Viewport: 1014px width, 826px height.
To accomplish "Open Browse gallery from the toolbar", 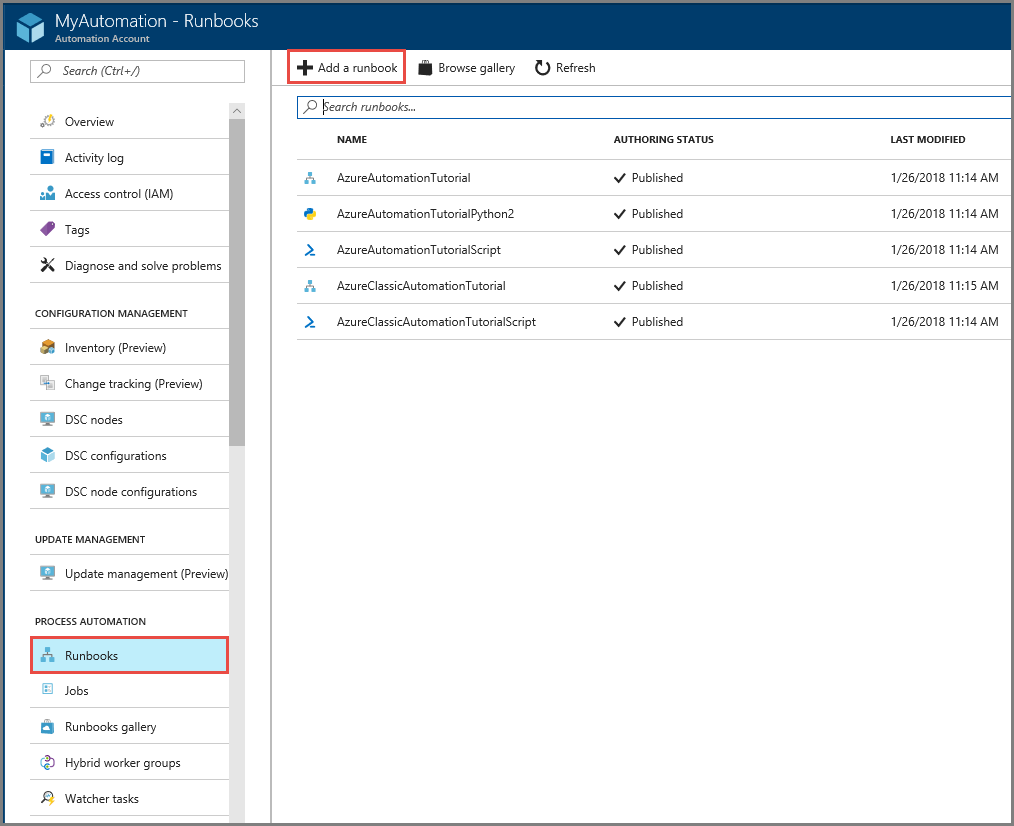I will (466, 67).
